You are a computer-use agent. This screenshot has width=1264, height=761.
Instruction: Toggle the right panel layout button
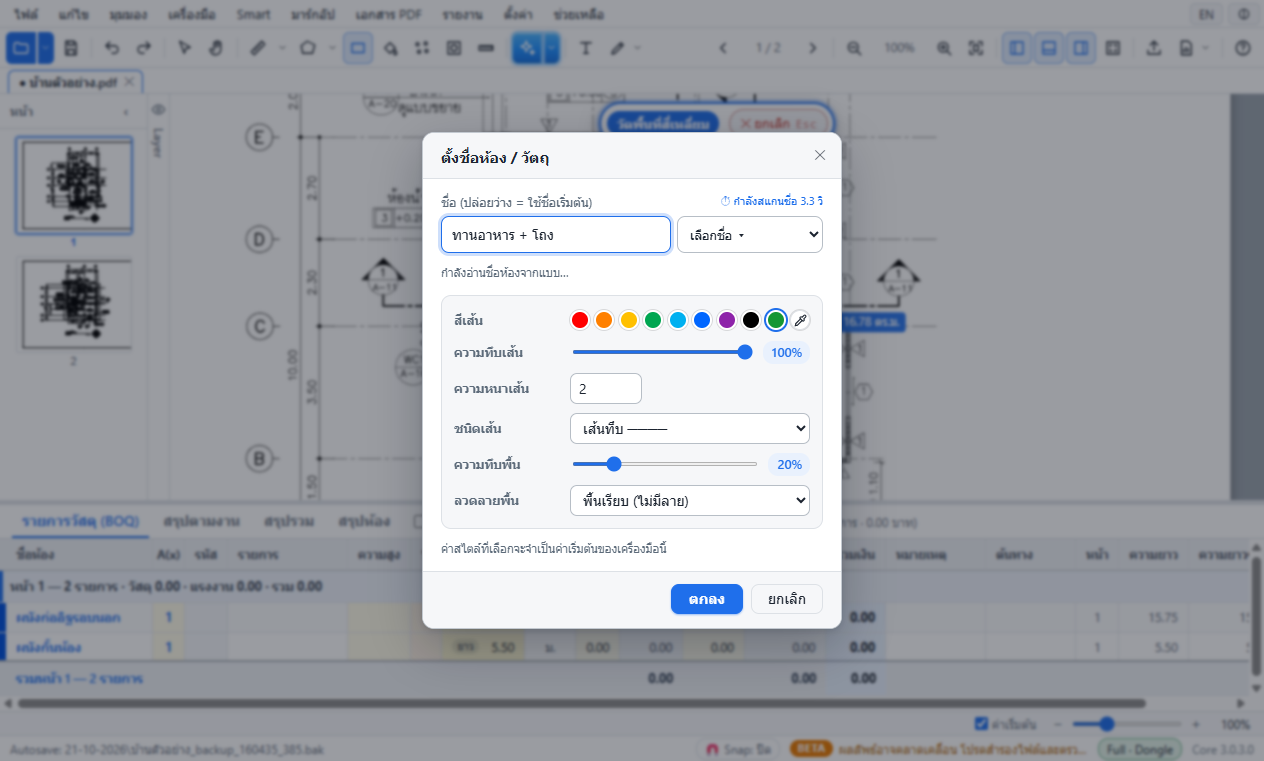tap(1080, 48)
